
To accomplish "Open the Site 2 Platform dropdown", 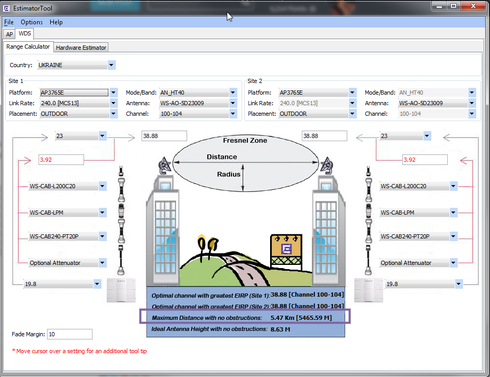I will coord(352,92).
